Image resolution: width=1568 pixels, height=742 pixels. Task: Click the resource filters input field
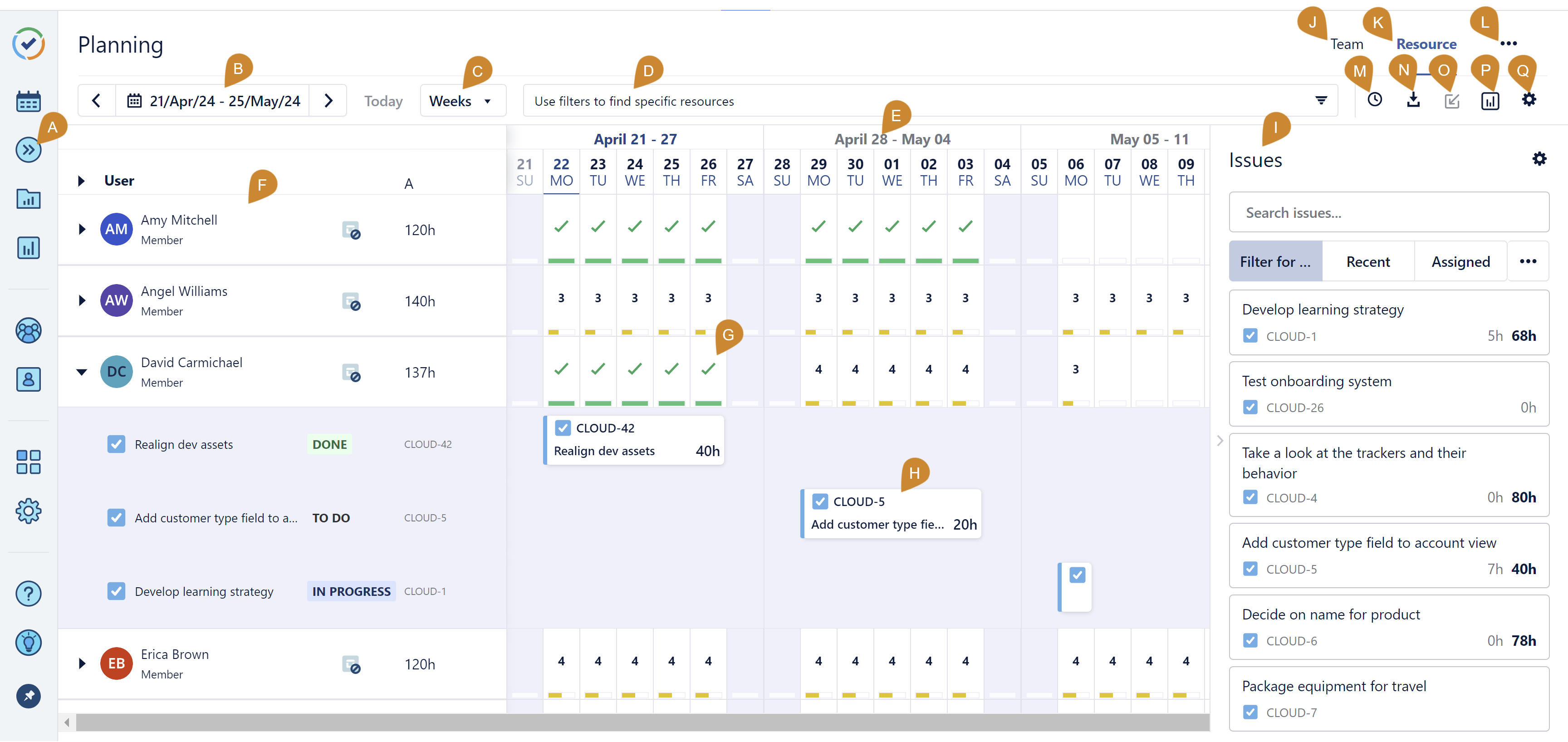pyautogui.click(x=930, y=101)
